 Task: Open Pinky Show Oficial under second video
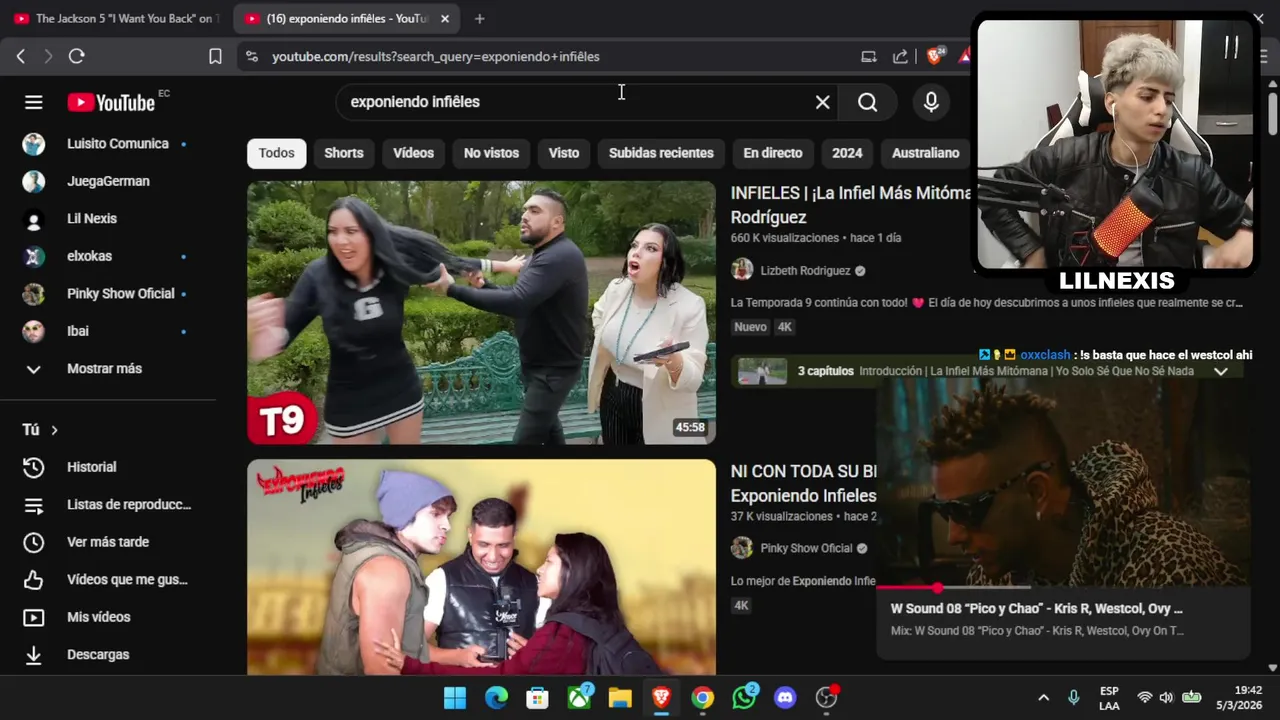[806, 548]
